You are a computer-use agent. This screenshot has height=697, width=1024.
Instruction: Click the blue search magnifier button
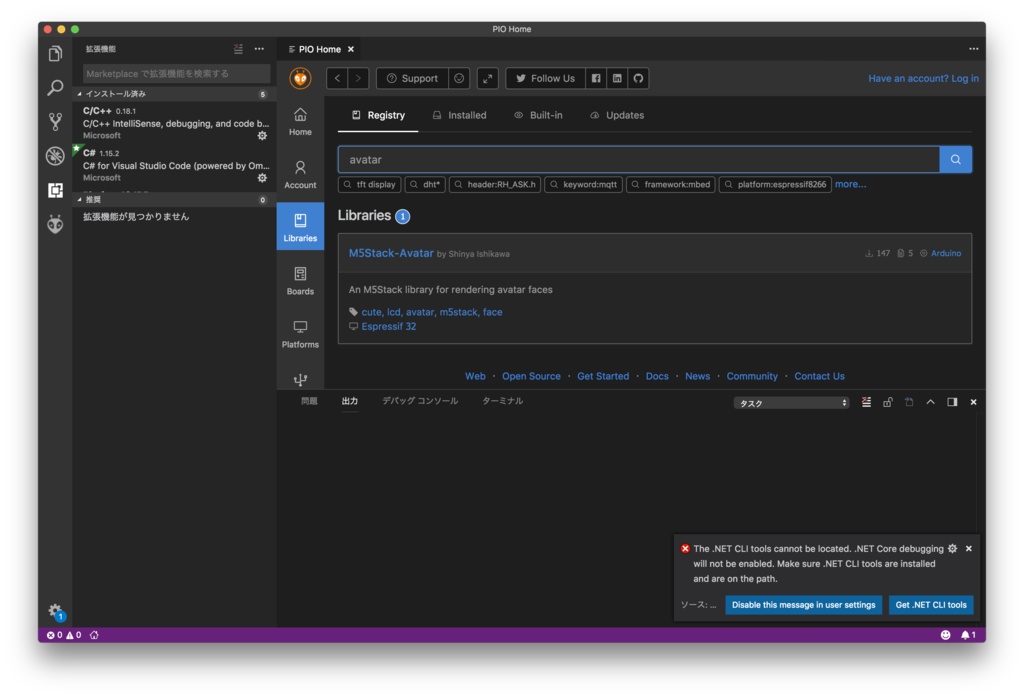pyautogui.click(x=955, y=159)
